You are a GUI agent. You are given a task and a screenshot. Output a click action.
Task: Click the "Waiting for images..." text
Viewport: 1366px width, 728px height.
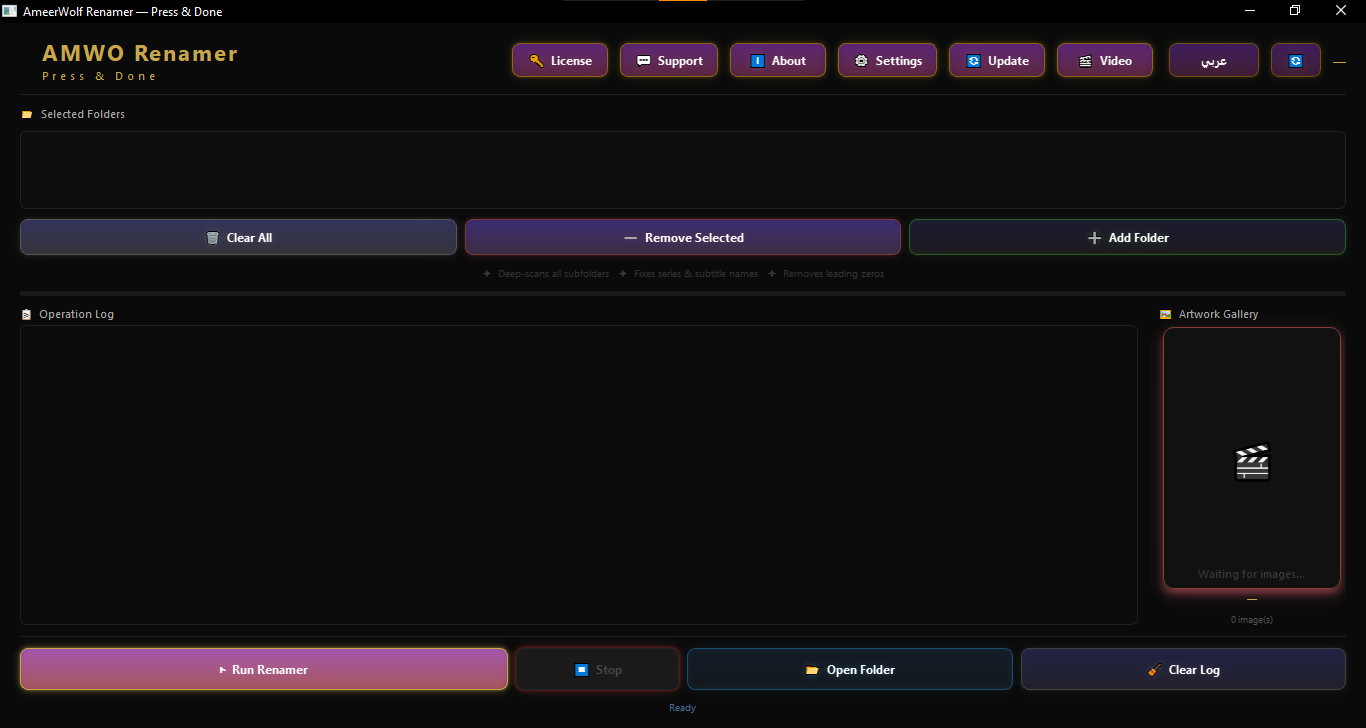1252,574
